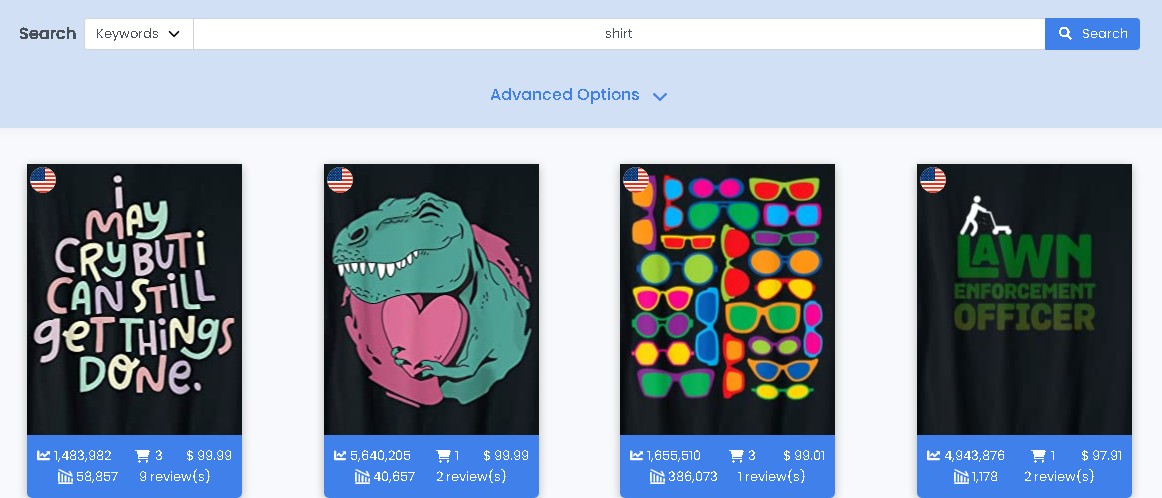The width and height of the screenshot is (1162, 498).
Task: Open the Keywords dropdown
Action: (x=139, y=34)
